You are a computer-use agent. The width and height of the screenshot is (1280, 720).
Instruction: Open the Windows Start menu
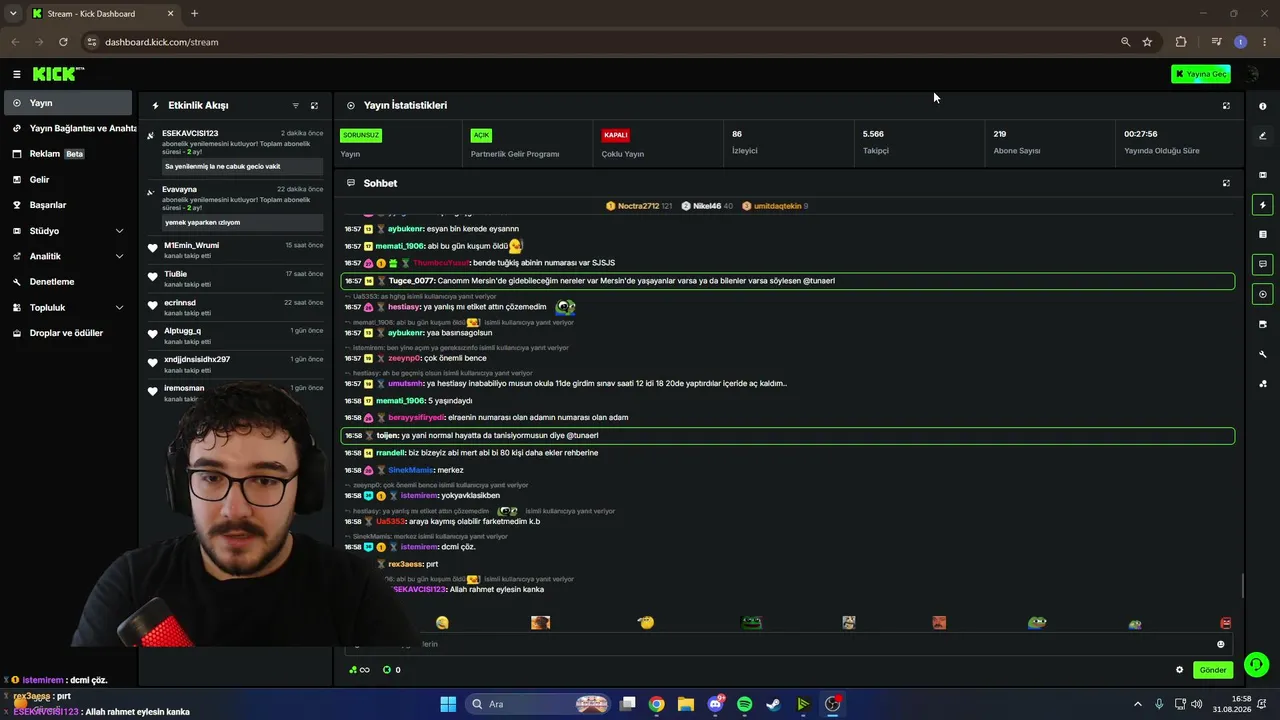point(448,704)
